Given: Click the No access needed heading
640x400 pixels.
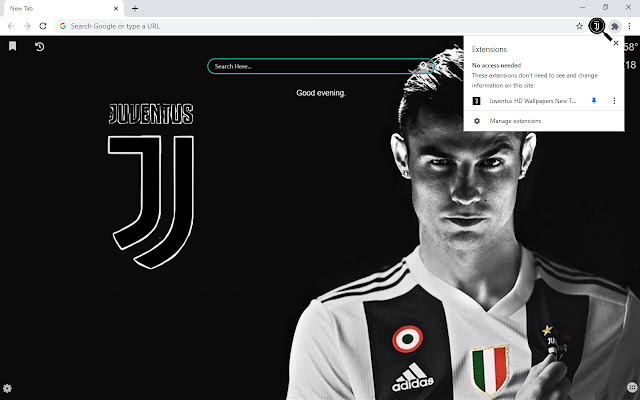Looking at the screenshot, I should (496, 65).
